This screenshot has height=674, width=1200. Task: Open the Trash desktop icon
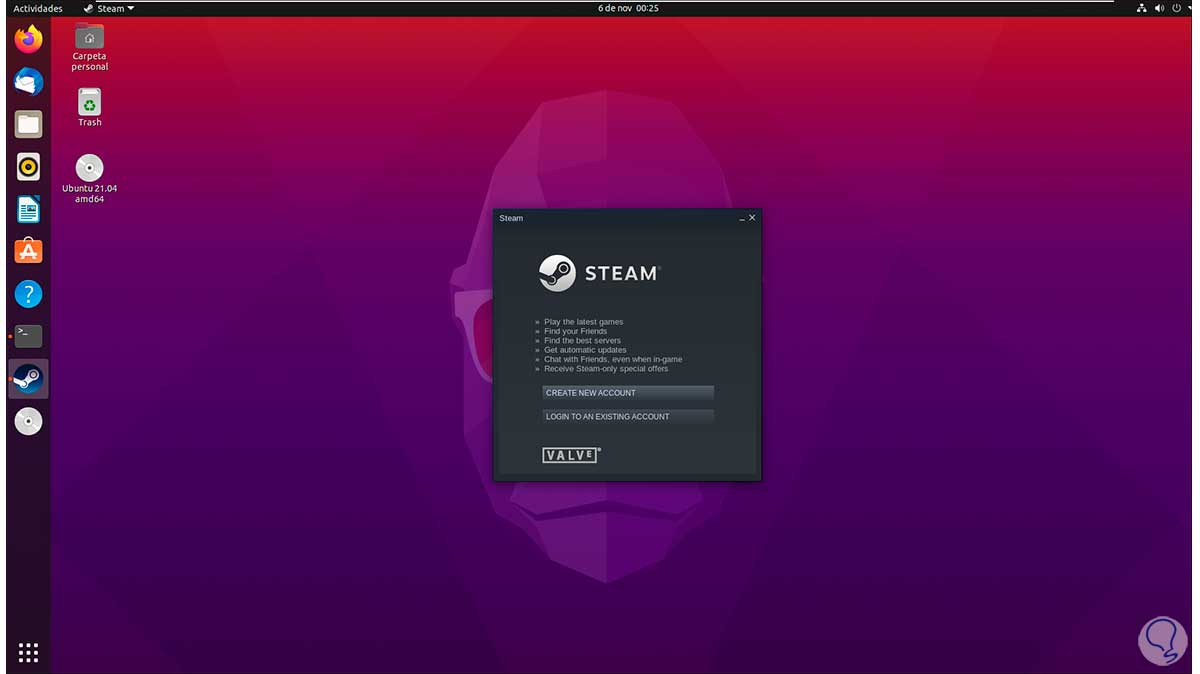coord(90,107)
